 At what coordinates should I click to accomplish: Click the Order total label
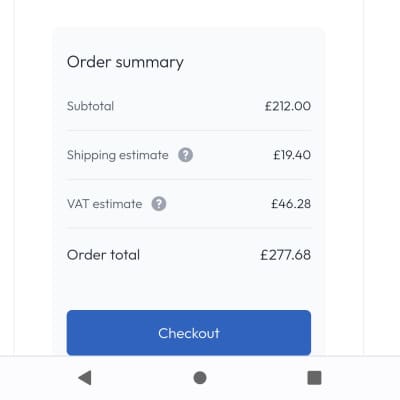tap(103, 255)
